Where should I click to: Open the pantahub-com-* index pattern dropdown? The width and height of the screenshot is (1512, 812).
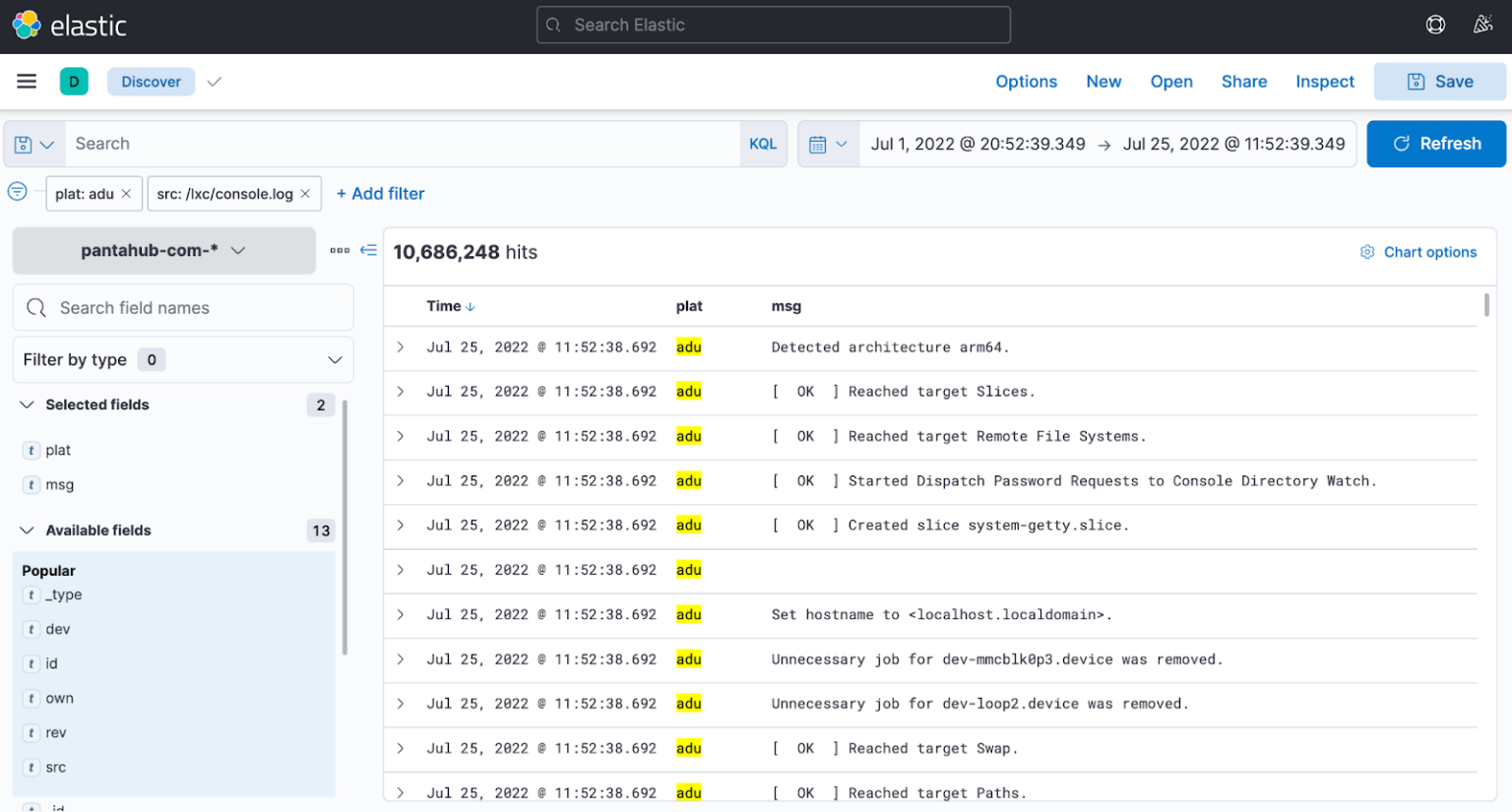point(163,250)
